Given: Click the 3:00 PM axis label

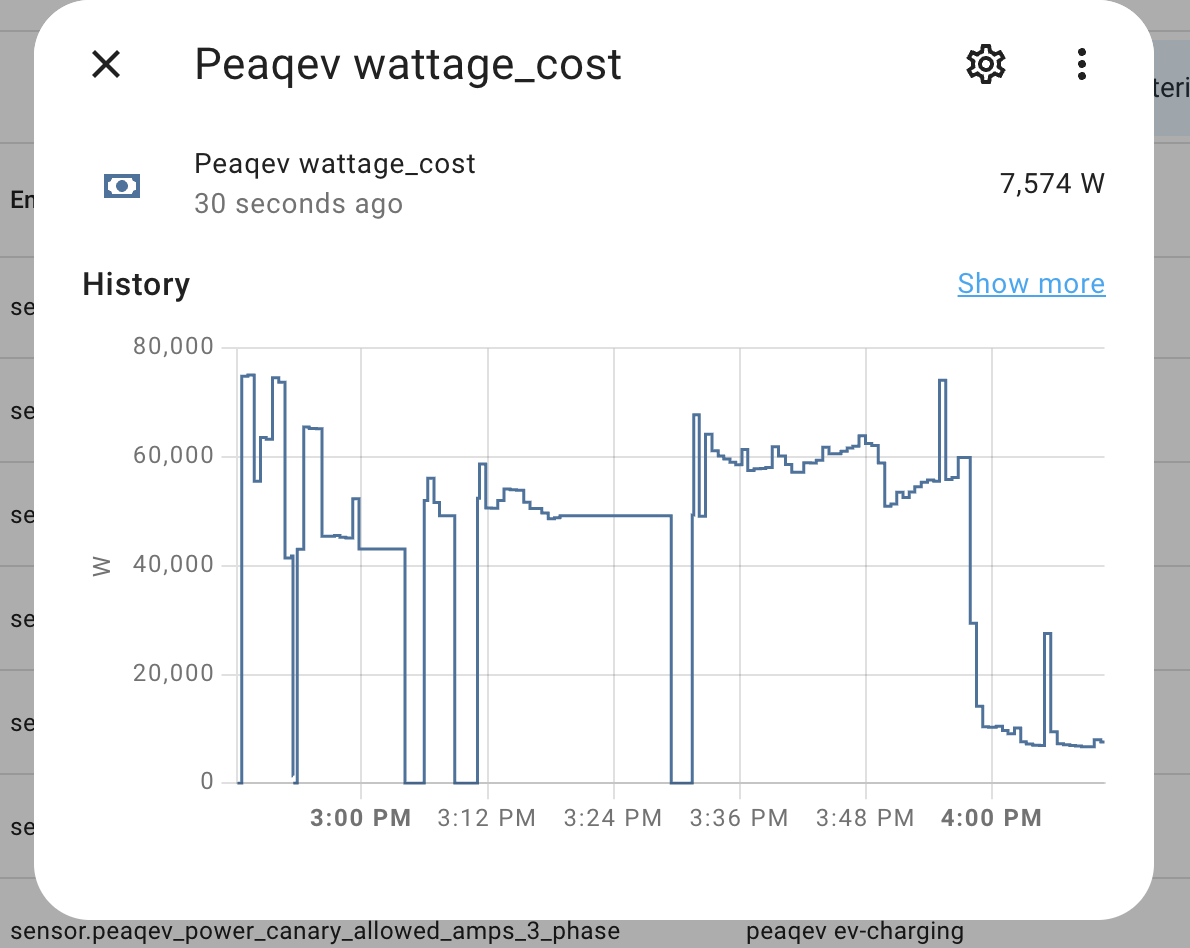Looking at the screenshot, I should 360,817.
